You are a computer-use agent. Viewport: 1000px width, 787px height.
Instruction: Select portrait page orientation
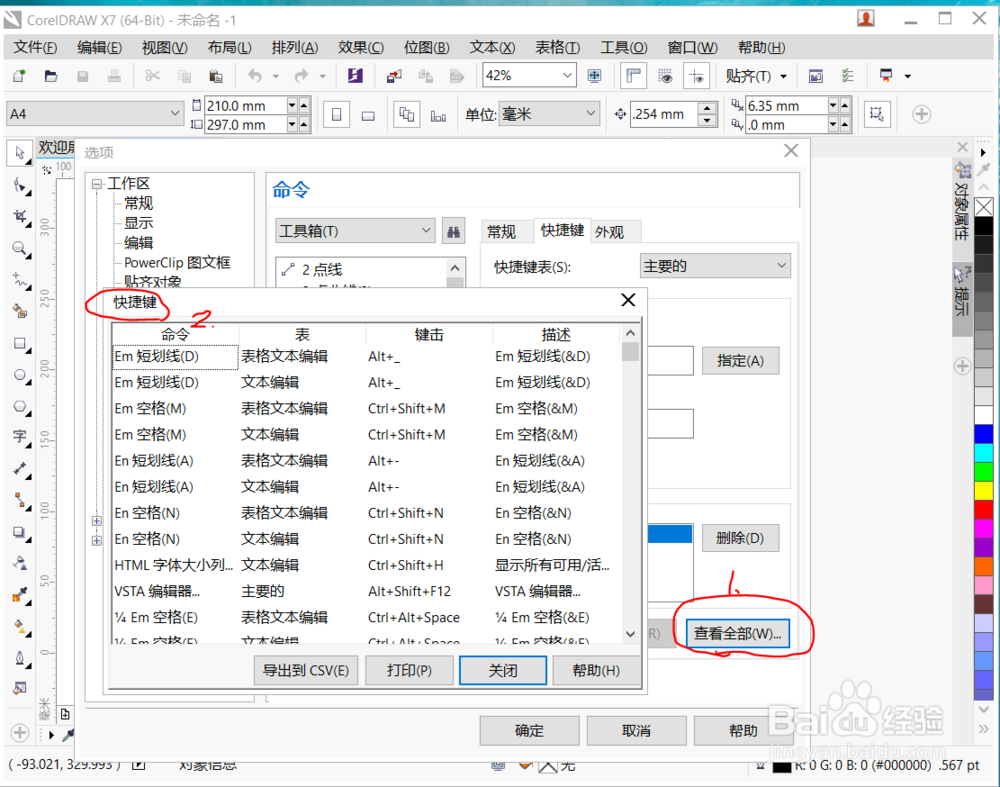337,115
